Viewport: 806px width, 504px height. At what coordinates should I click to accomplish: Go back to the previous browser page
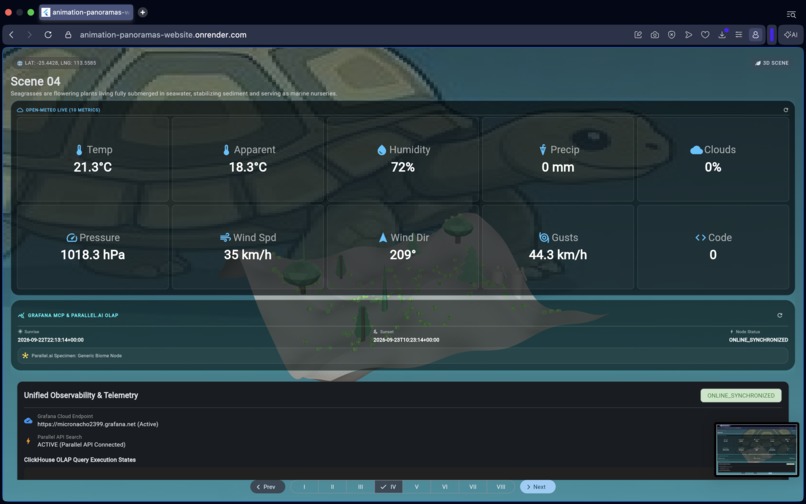point(11,34)
